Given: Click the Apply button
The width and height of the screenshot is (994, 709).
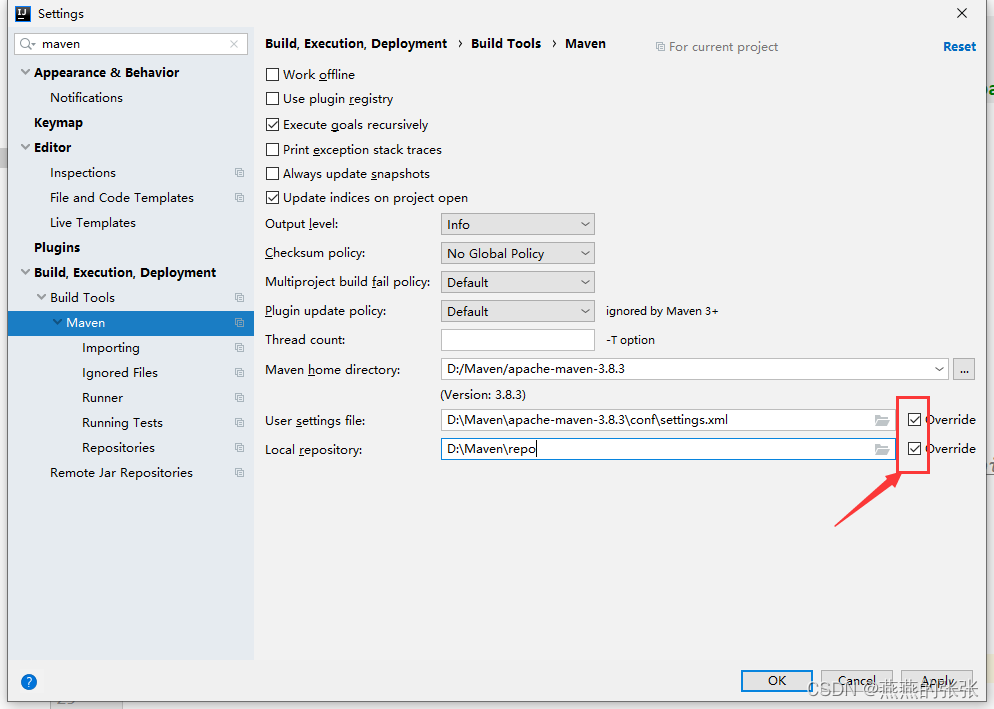Looking at the screenshot, I should tap(937, 680).
